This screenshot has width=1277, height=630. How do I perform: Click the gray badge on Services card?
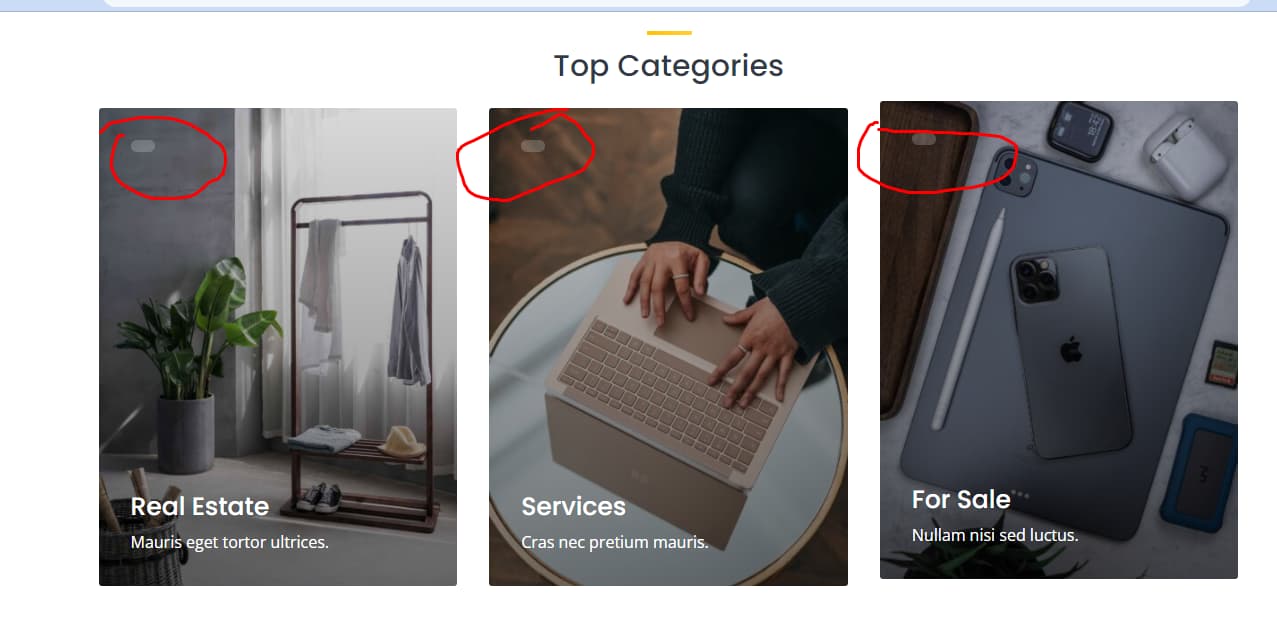533,146
